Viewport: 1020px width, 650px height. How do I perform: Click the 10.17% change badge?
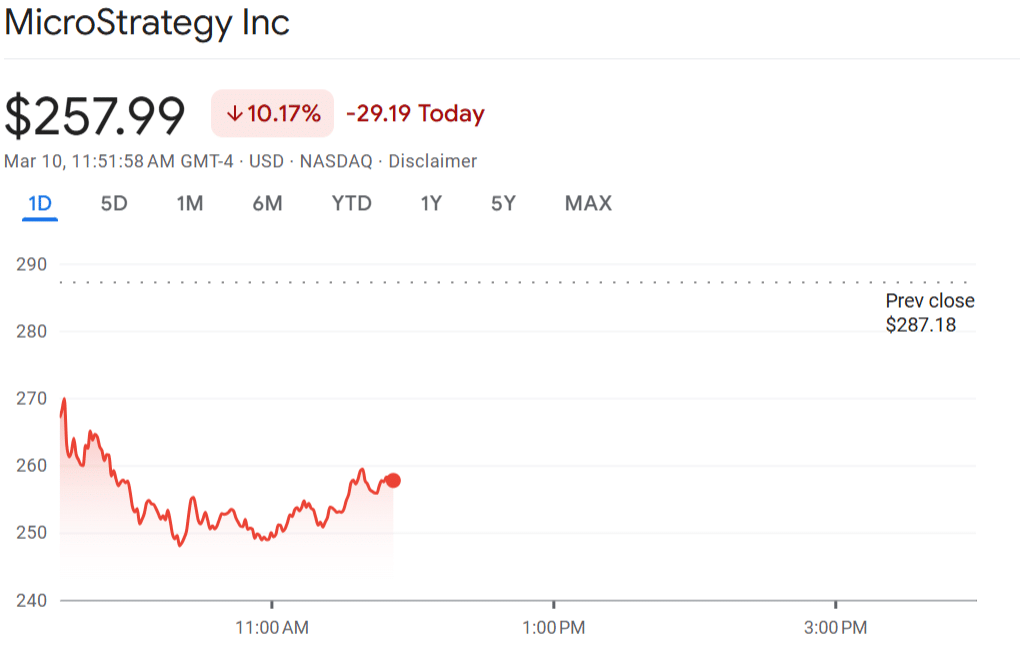tap(272, 114)
